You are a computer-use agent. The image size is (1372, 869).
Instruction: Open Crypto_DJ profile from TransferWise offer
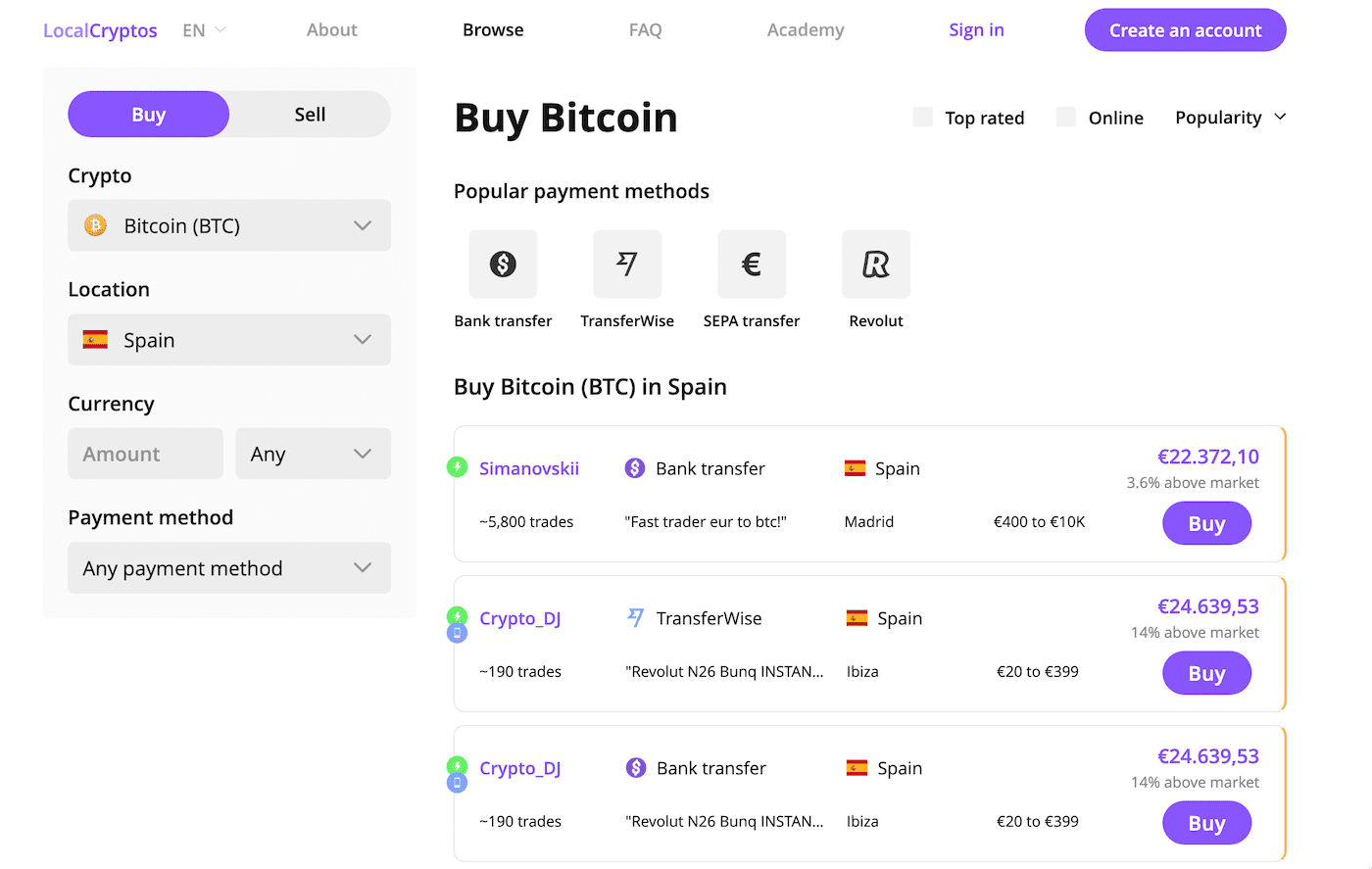click(519, 618)
